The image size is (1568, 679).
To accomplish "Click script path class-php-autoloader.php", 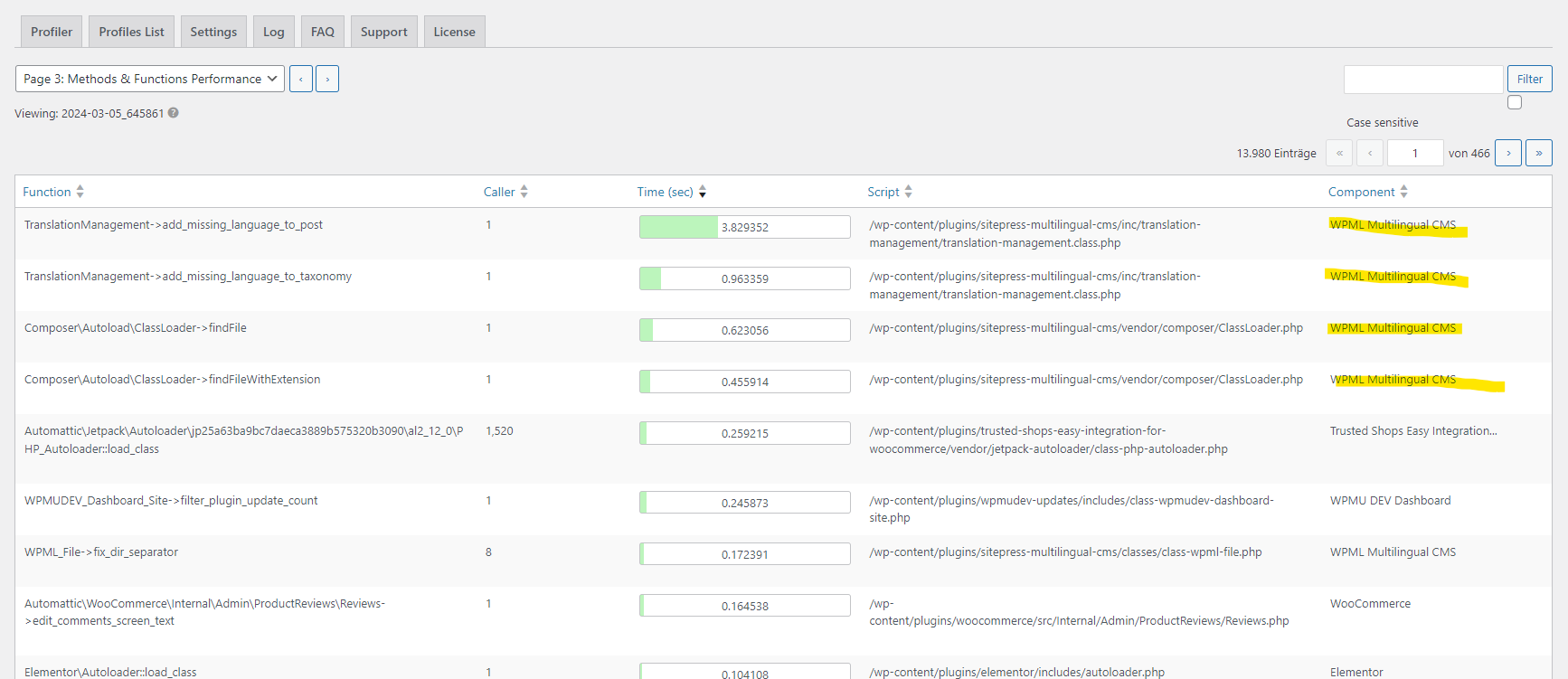I will 1048,439.
